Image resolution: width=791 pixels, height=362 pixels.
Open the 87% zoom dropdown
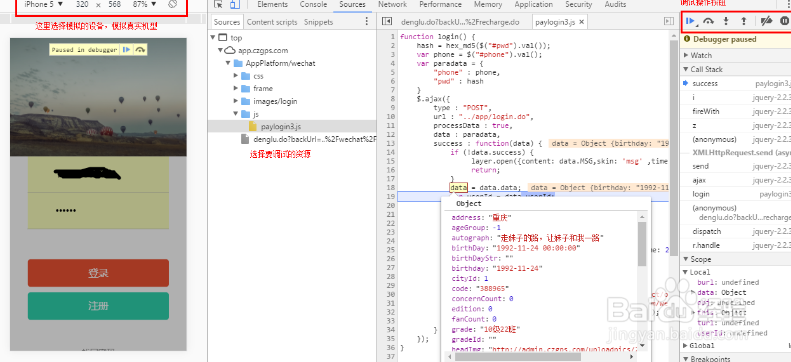[145, 4]
